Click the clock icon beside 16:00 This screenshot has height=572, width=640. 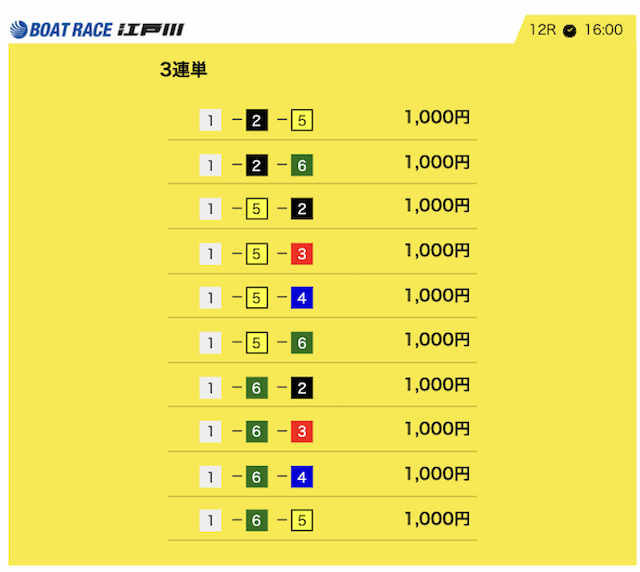pyautogui.click(x=570, y=31)
